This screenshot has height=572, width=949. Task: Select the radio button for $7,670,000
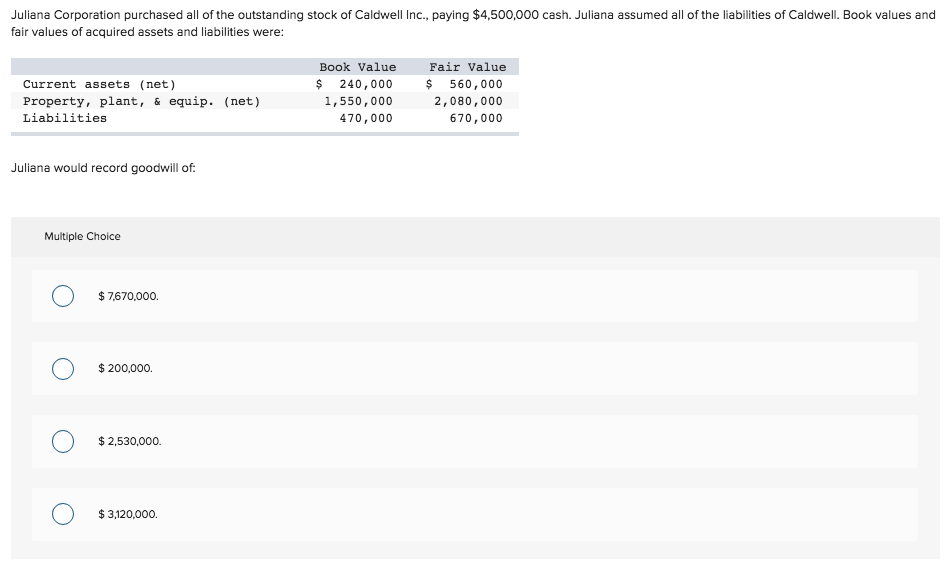coord(63,296)
